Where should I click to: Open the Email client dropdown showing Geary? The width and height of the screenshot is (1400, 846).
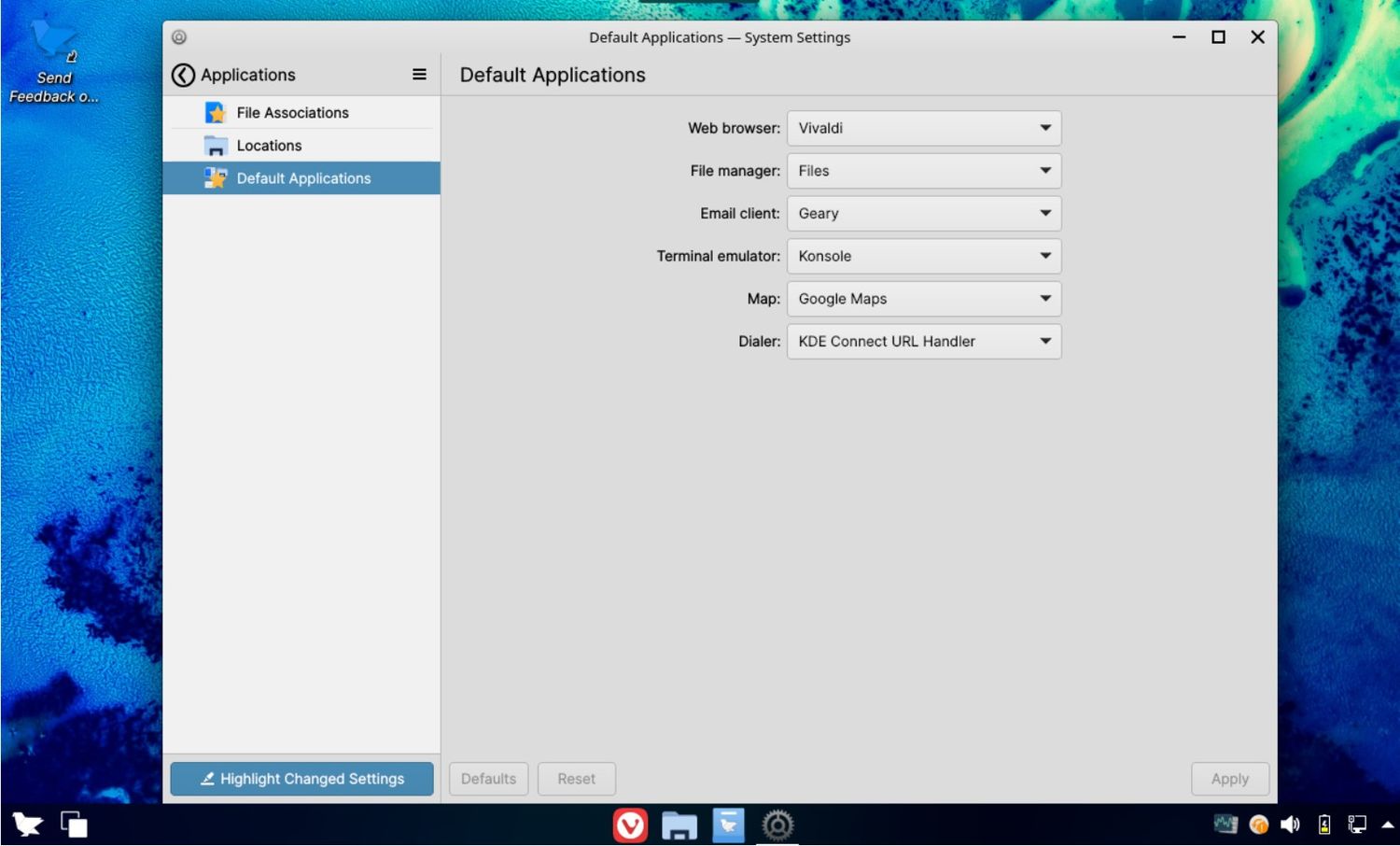coord(924,214)
